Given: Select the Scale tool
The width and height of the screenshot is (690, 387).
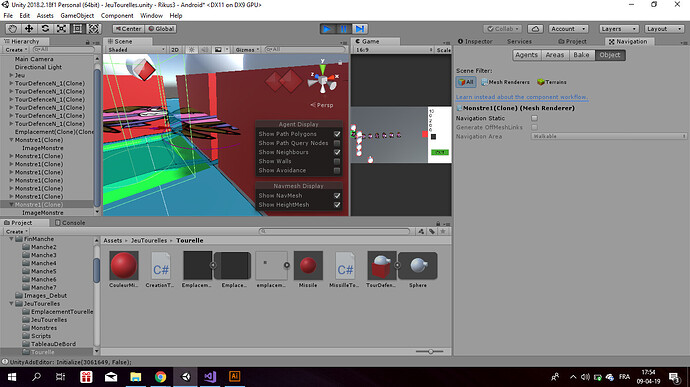Looking at the screenshot, I should (x=62, y=29).
